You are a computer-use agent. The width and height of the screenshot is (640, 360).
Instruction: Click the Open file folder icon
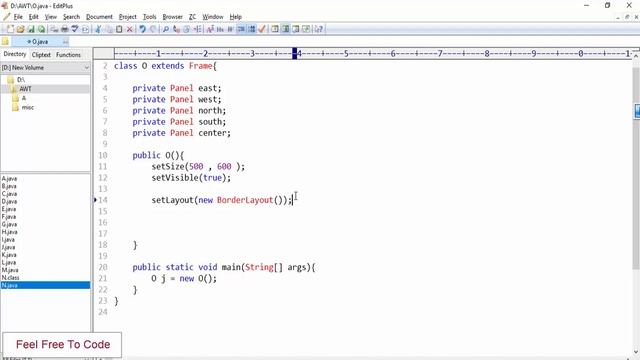[20, 29]
